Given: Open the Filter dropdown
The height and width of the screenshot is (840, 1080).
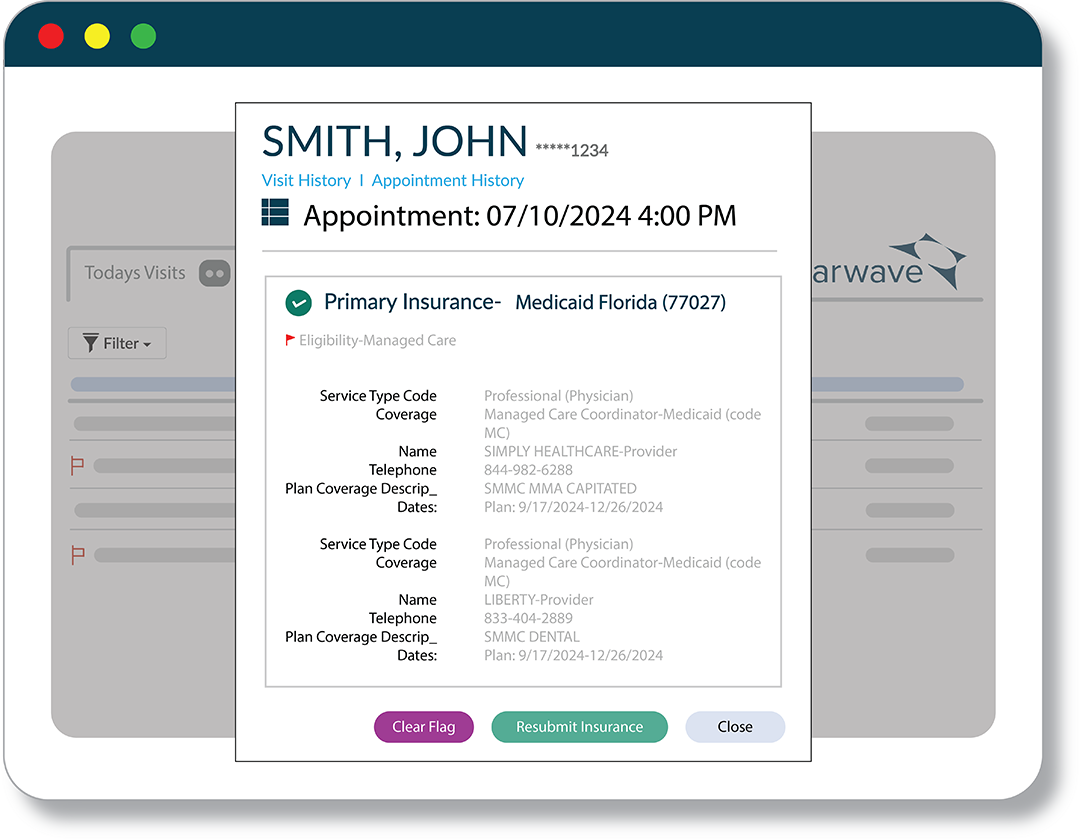Looking at the screenshot, I should (x=117, y=343).
